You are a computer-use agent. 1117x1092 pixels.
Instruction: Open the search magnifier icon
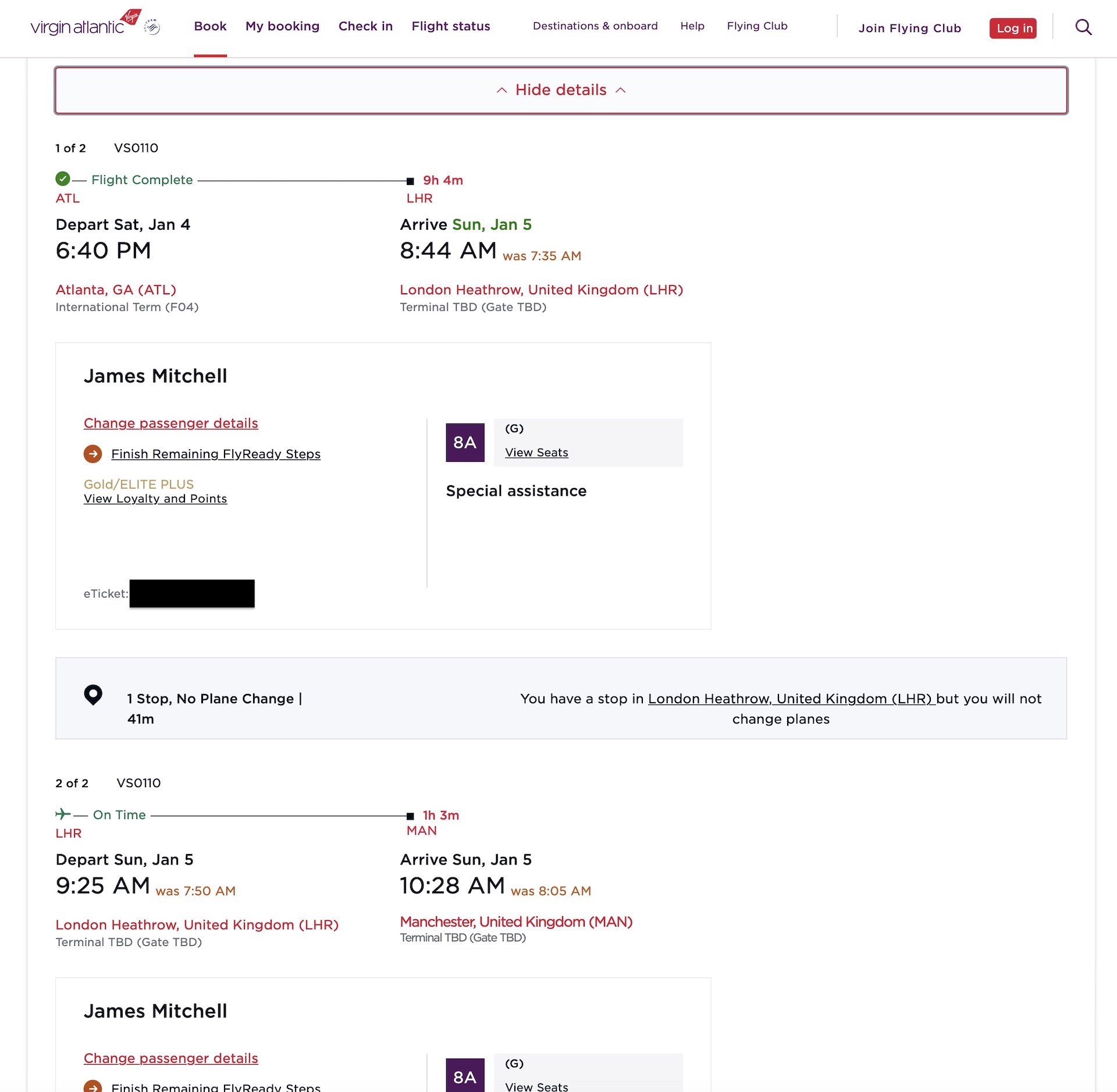1083,27
